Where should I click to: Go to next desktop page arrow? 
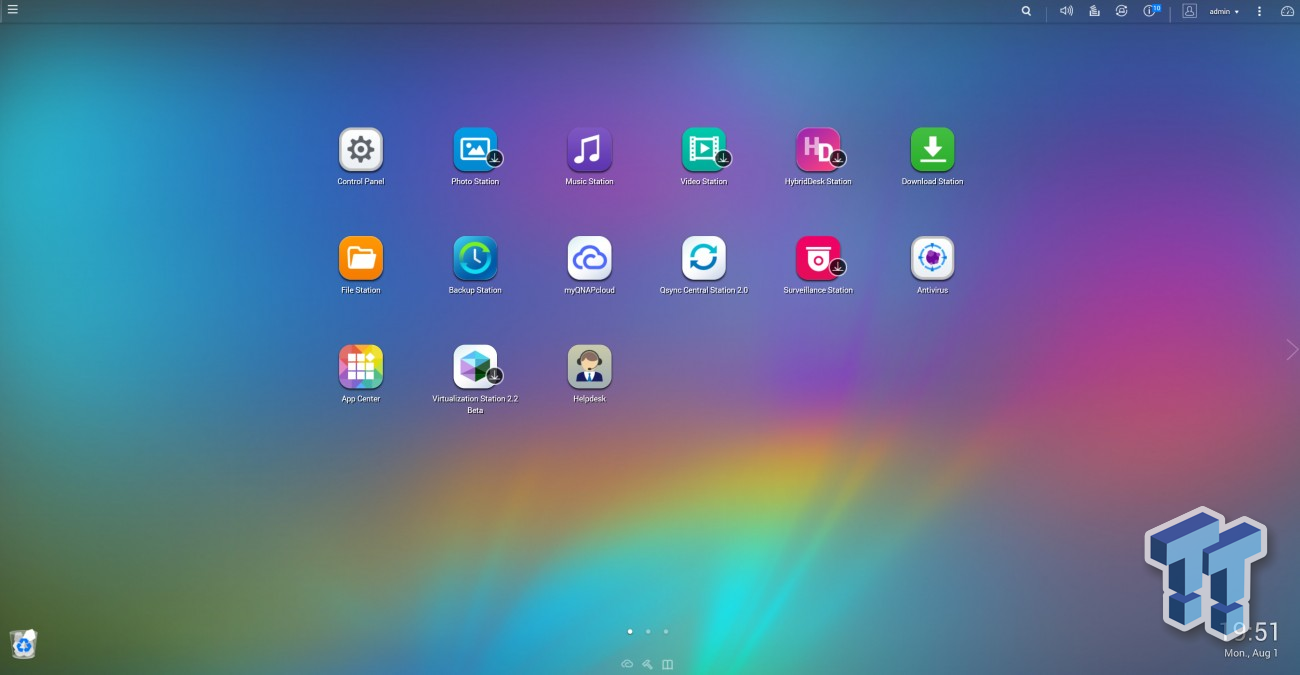point(1291,350)
